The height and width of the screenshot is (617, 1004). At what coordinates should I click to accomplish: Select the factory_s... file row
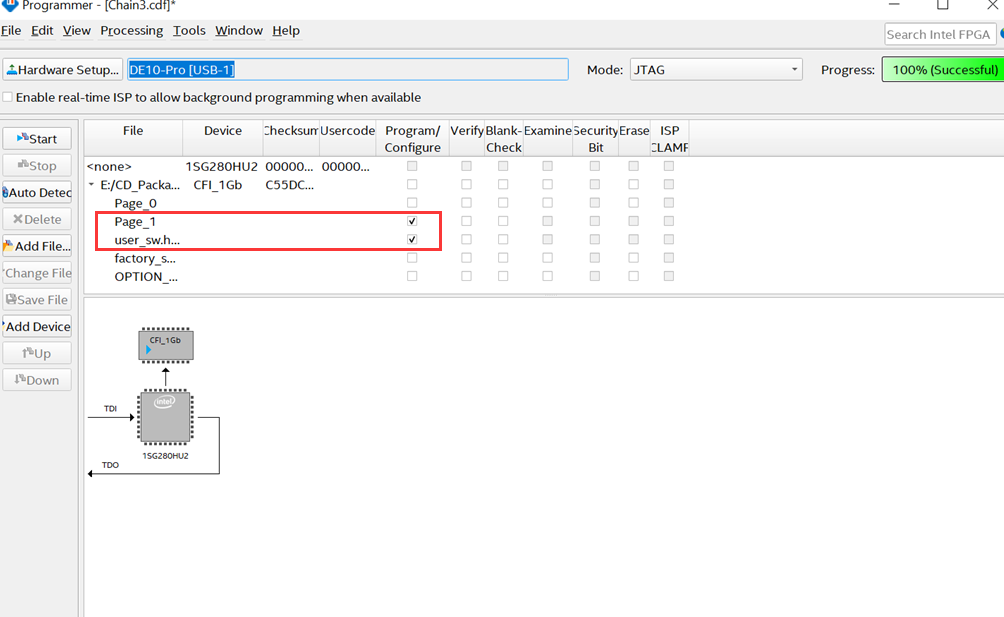point(145,259)
